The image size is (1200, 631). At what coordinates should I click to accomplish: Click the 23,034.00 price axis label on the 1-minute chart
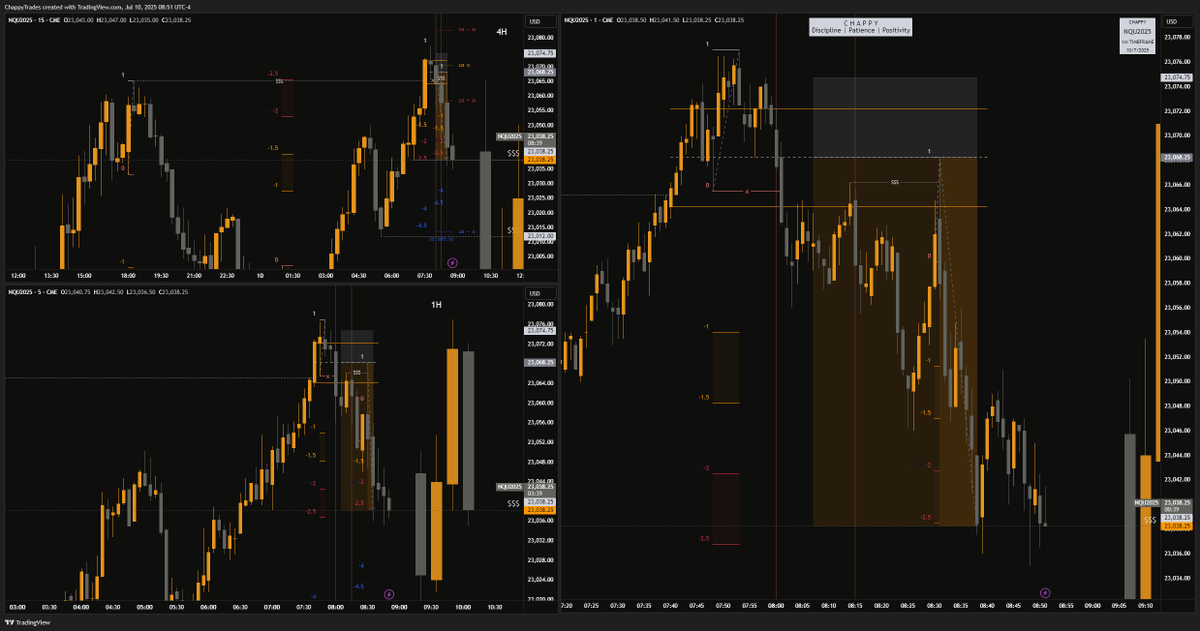tap(1177, 576)
